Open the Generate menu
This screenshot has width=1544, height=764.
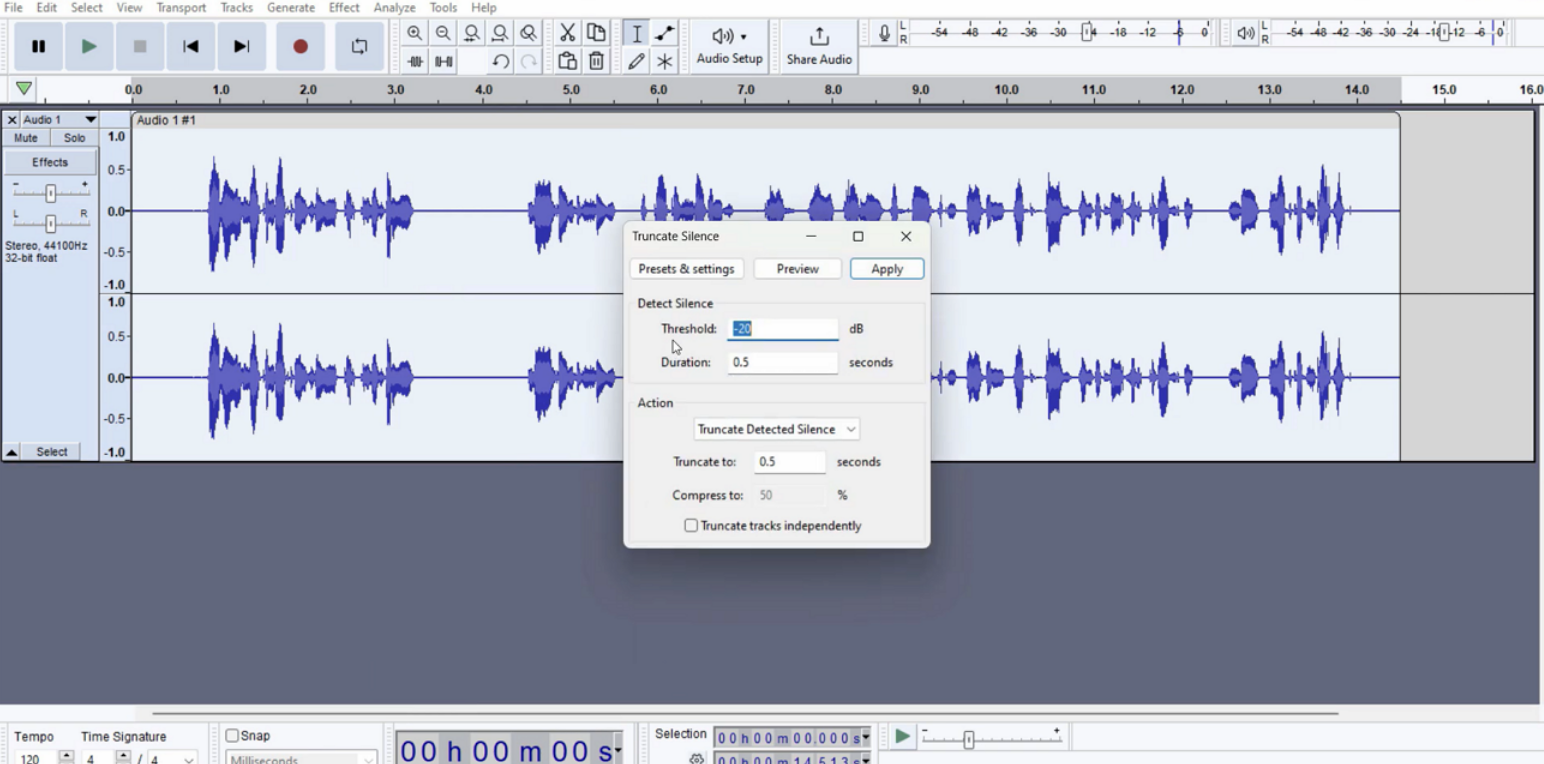click(291, 8)
